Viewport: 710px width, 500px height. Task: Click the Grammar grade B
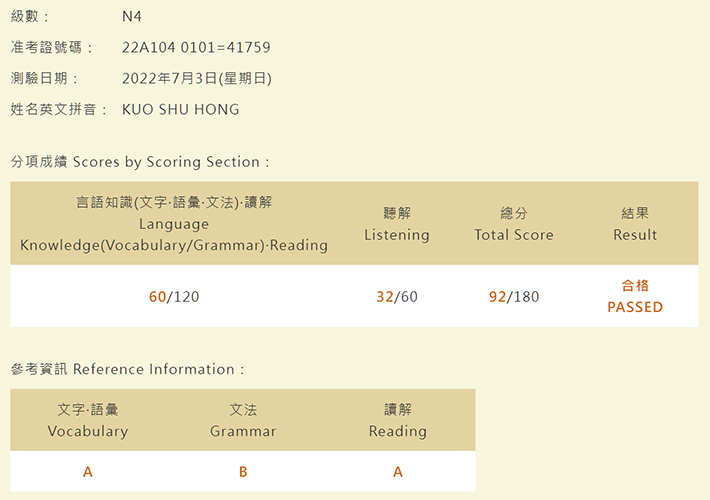(243, 472)
